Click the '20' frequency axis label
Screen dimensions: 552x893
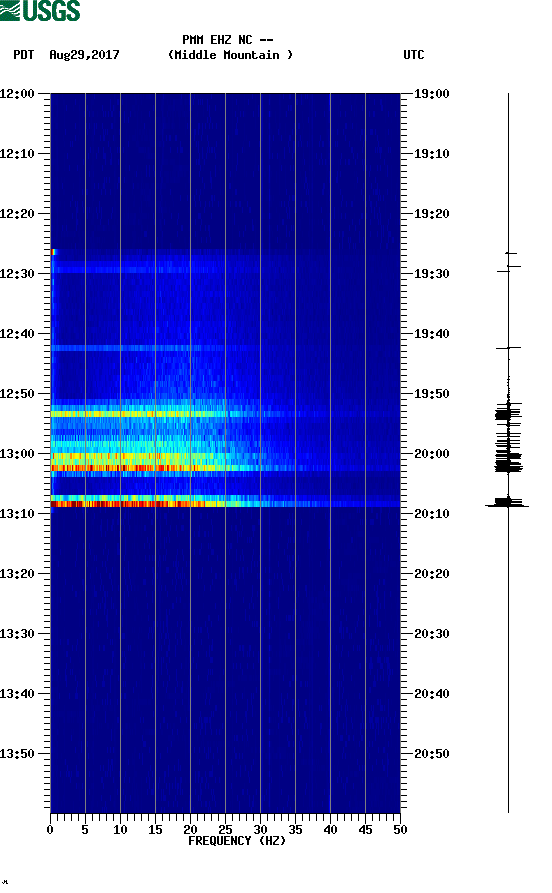[190, 830]
